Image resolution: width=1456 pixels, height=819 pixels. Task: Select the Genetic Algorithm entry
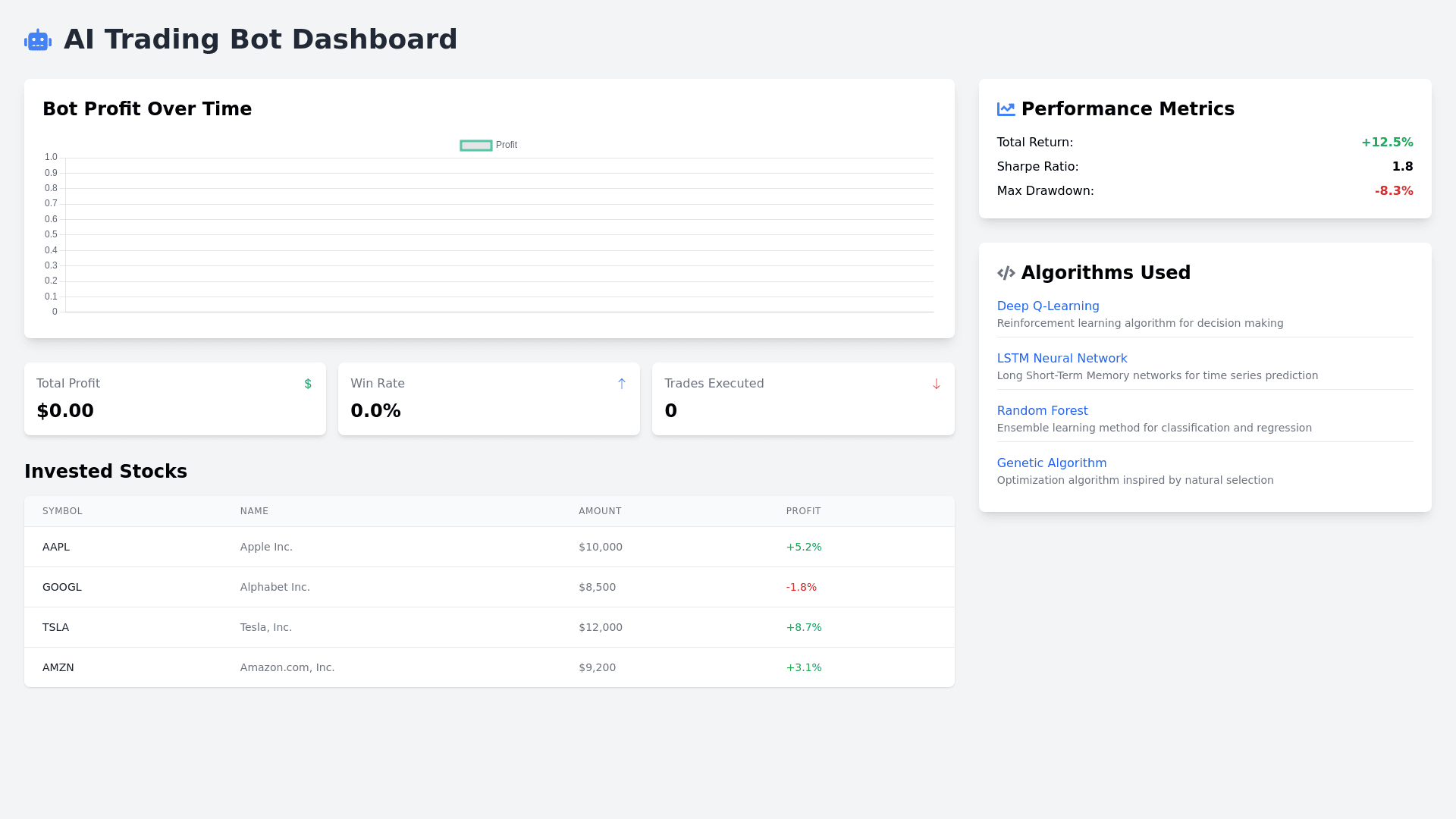pyautogui.click(x=1051, y=463)
